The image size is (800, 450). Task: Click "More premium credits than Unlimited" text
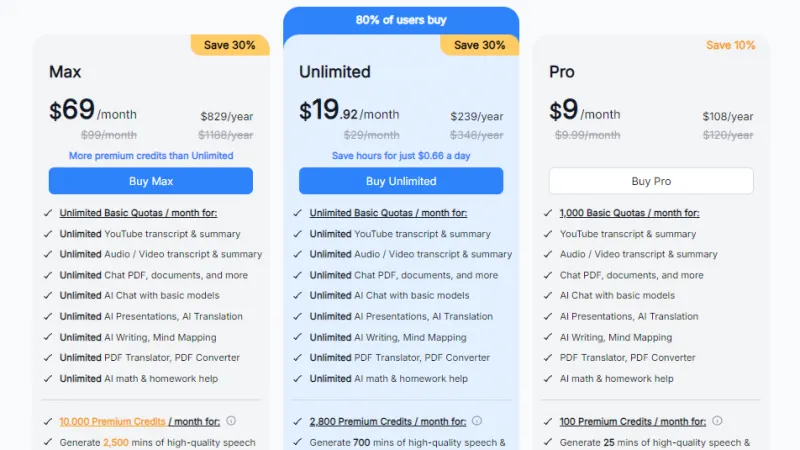[x=151, y=156]
